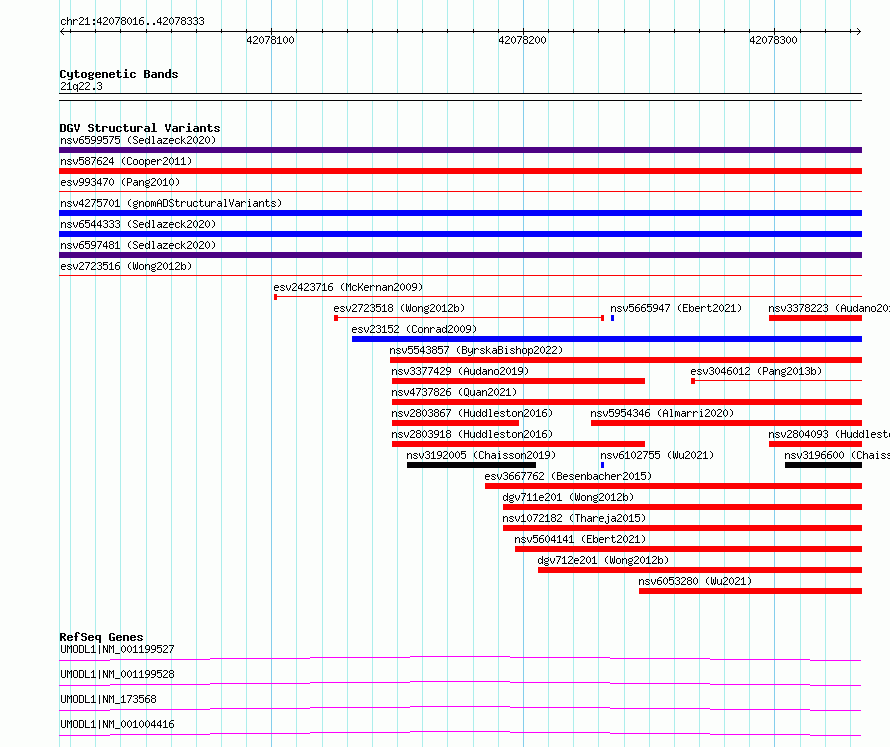Open nsv4275701 (gnomADStructuralVariants) label
The width and height of the screenshot is (890, 747).
pyautogui.click(x=171, y=203)
